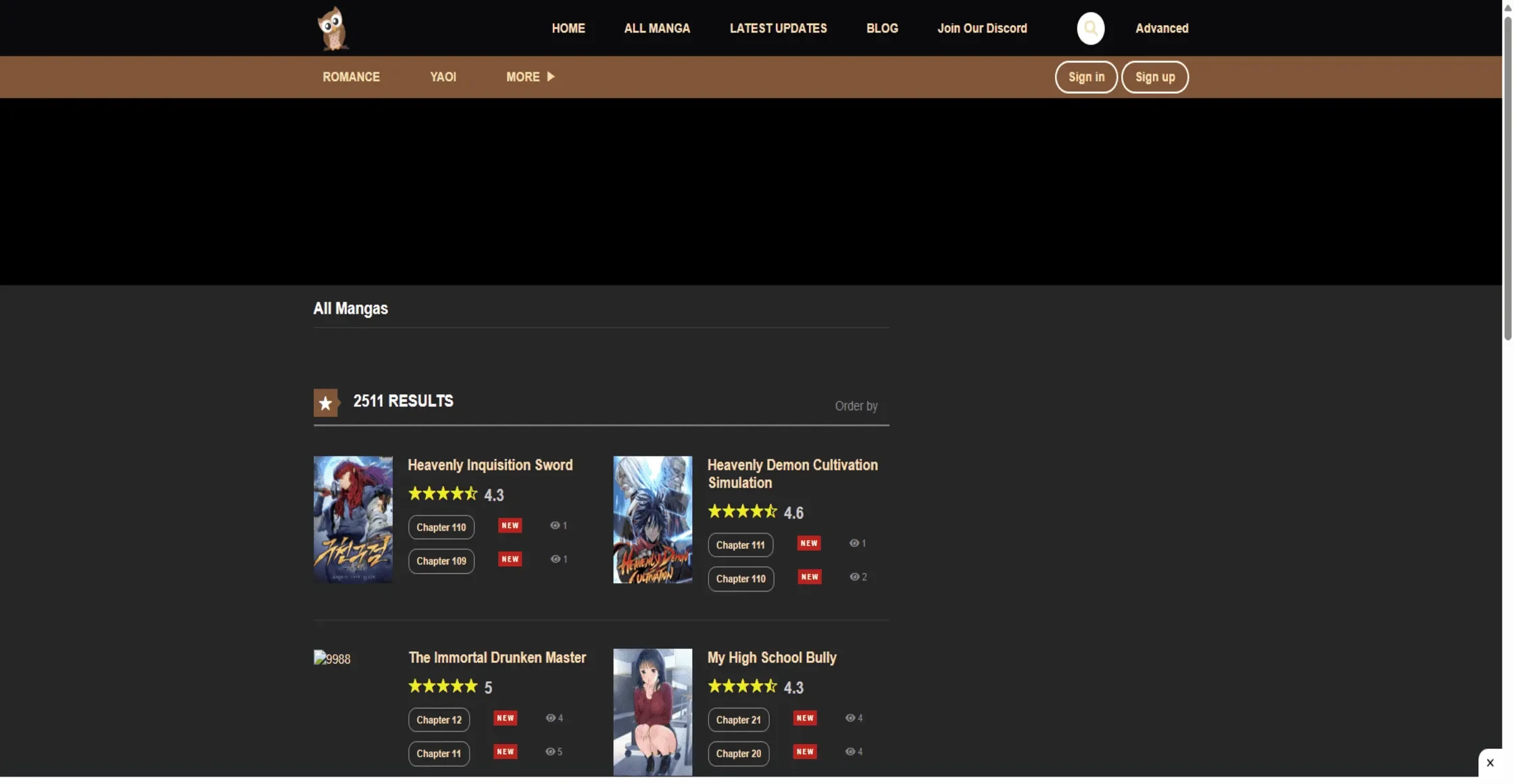Click the Sign in button
This screenshot has width=1514, height=784.
pyautogui.click(x=1085, y=76)
